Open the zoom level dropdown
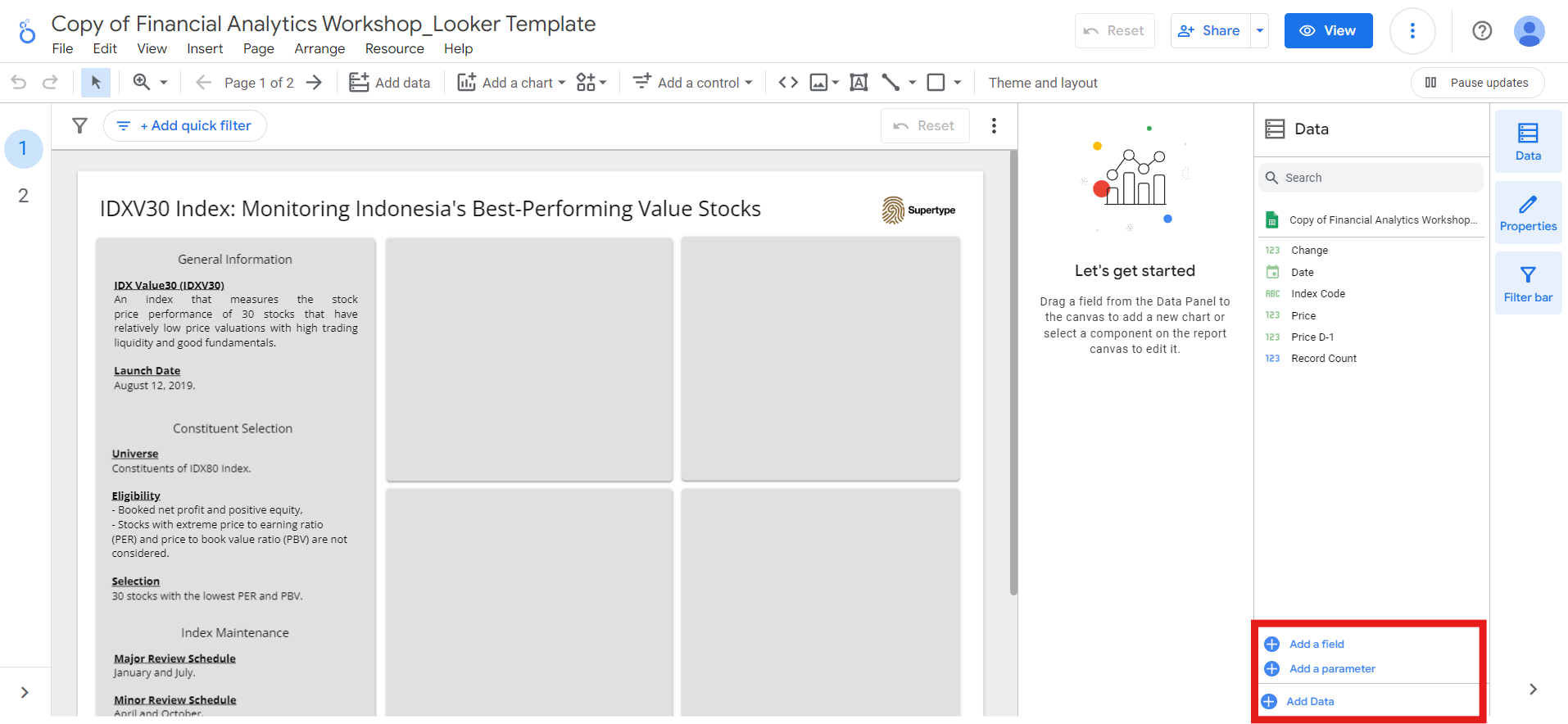1568x724 pixels. [x=149, y=82]
